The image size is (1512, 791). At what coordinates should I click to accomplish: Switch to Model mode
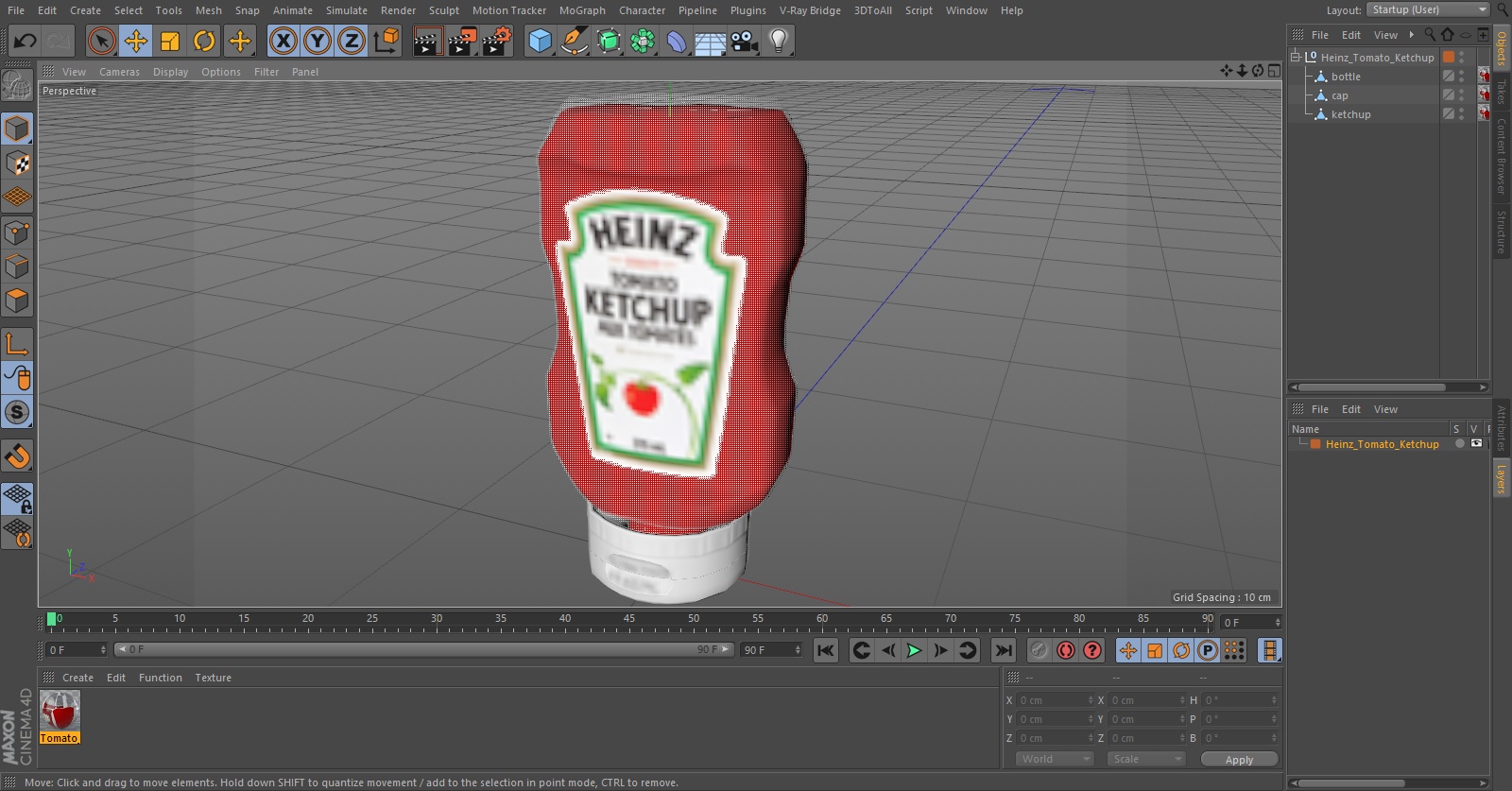pos(17,129)
